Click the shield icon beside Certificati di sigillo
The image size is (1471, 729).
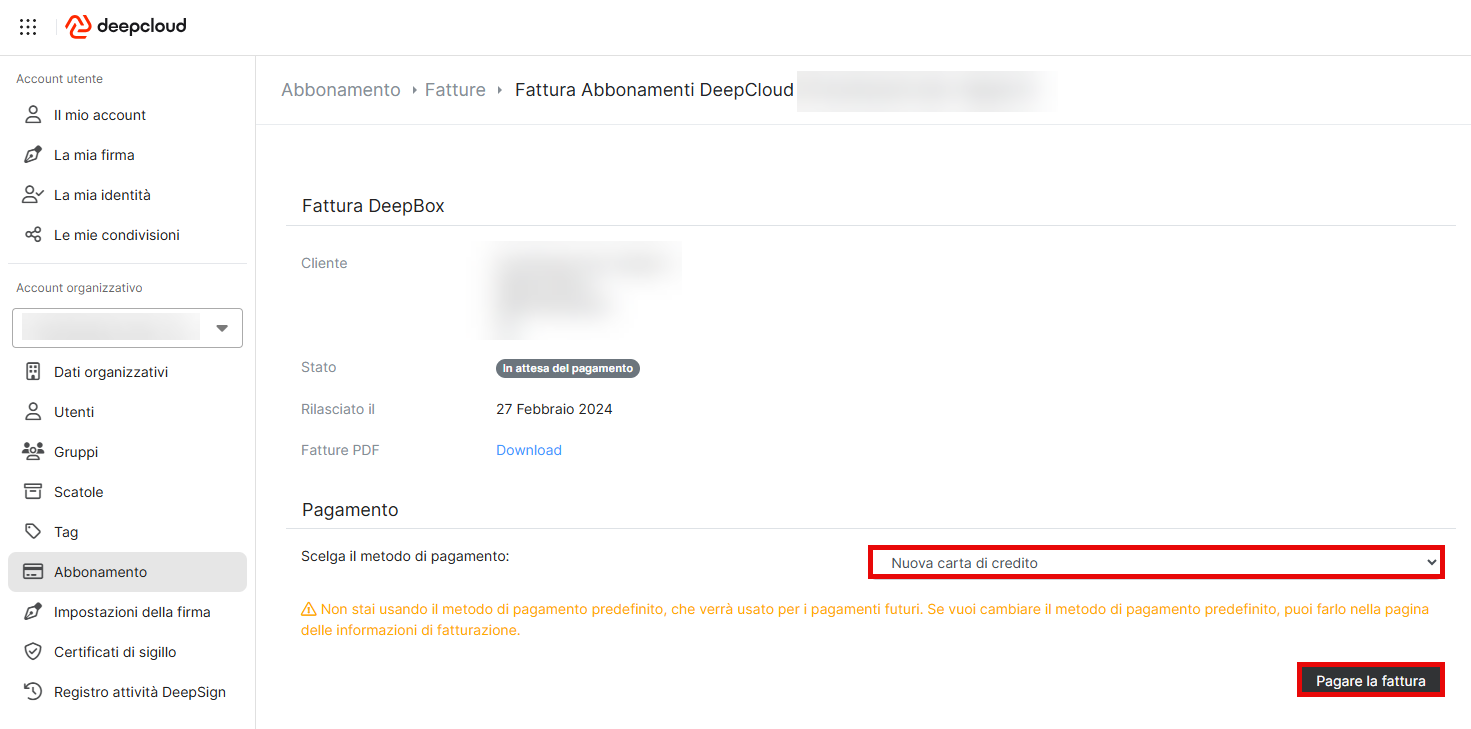click(x=33, y=652)
